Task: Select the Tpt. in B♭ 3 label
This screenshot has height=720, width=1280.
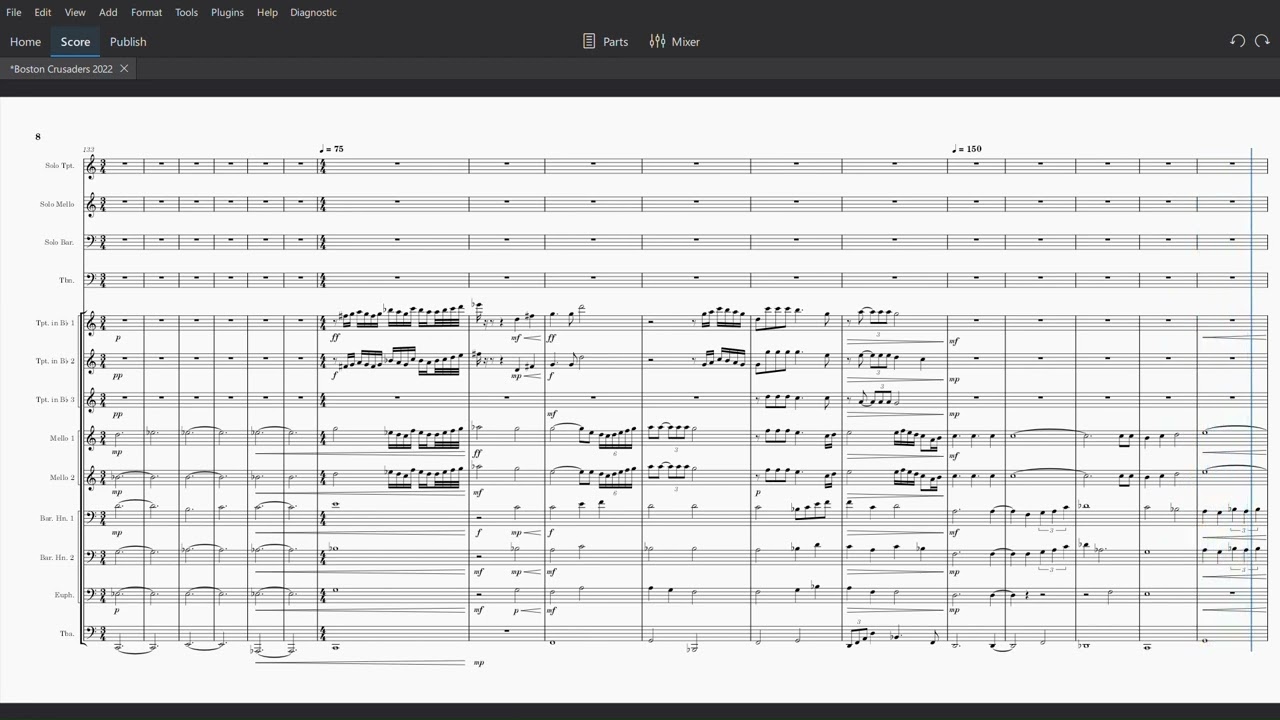Action: click(55, 400)
